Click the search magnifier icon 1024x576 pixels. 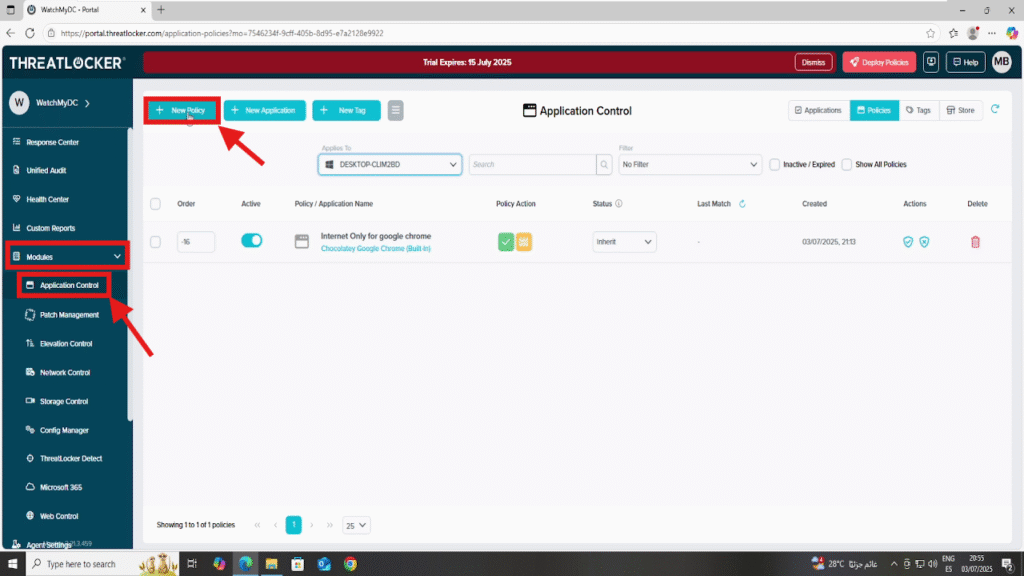tap(604, 165)
